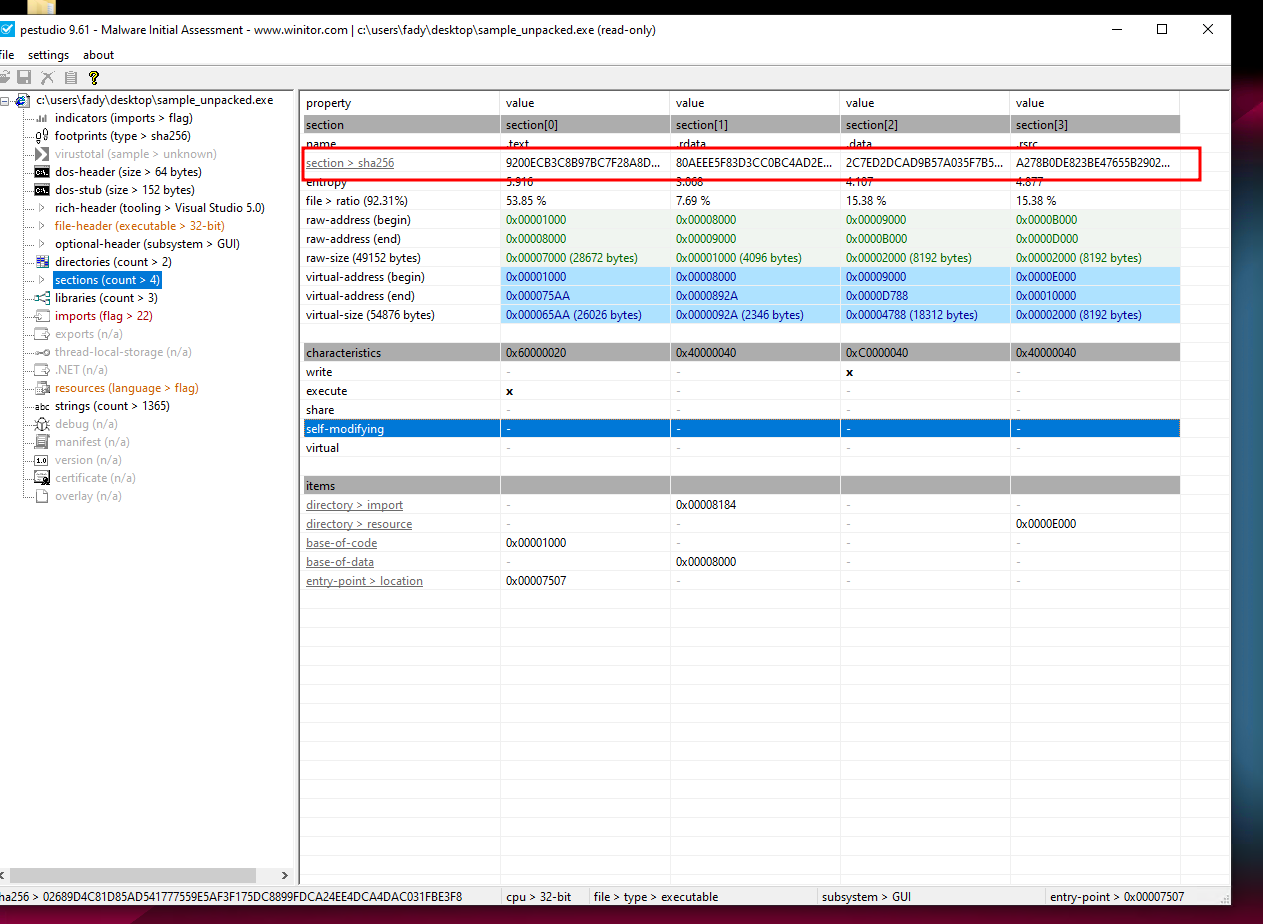Click the debug bug icon
1263x924 pixels.
click(42, 424)
